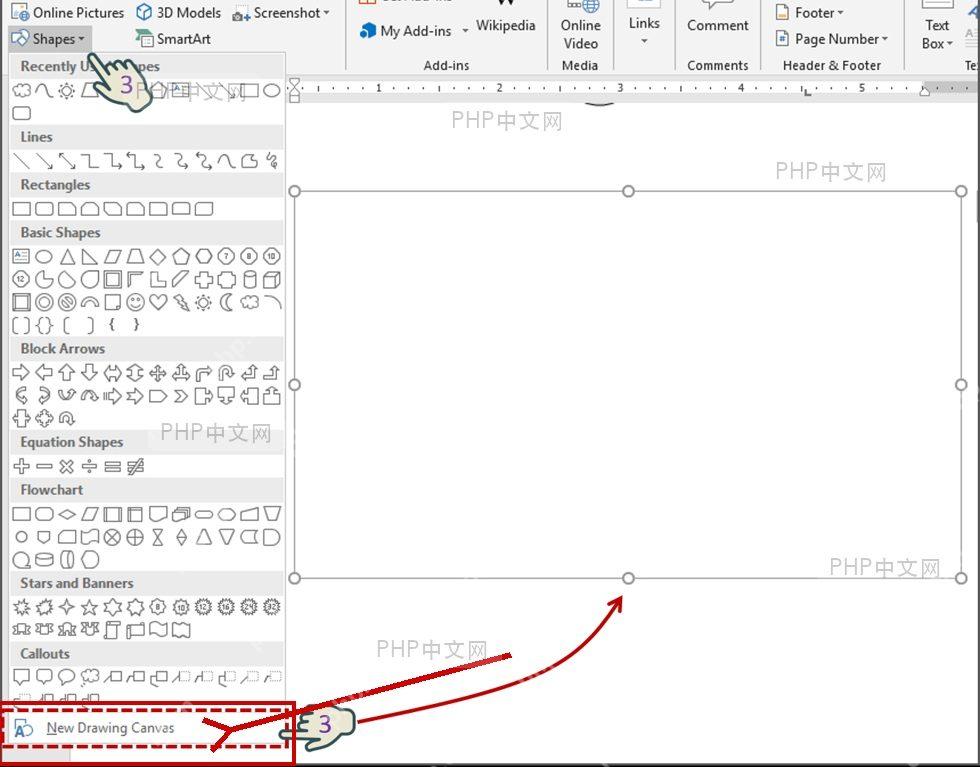The height and width of the screenshot is (767, 980).
Task: Pick the Smiley Face shape
Action: 135,303
